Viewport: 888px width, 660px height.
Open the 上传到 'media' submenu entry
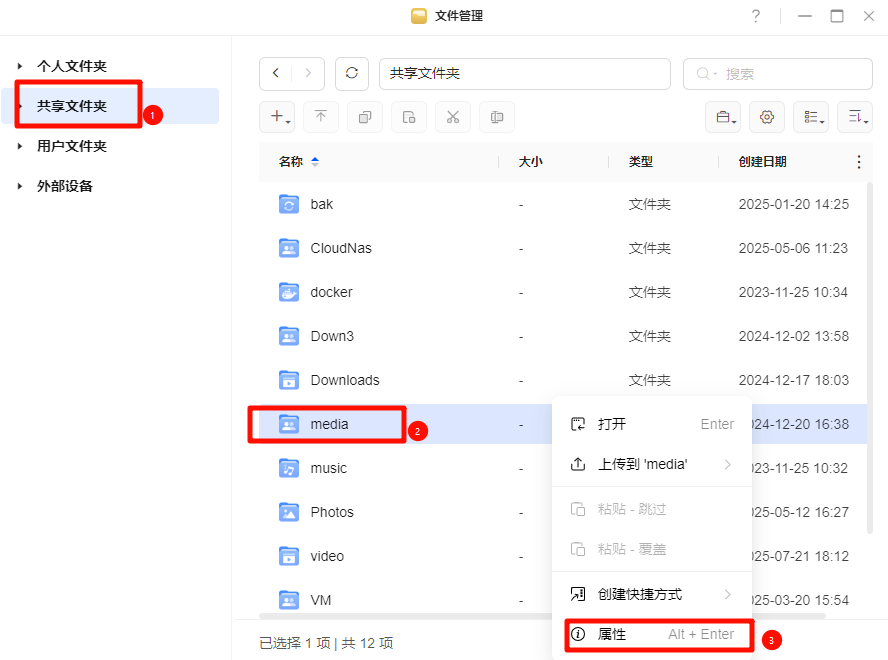[x=642, y=464]
